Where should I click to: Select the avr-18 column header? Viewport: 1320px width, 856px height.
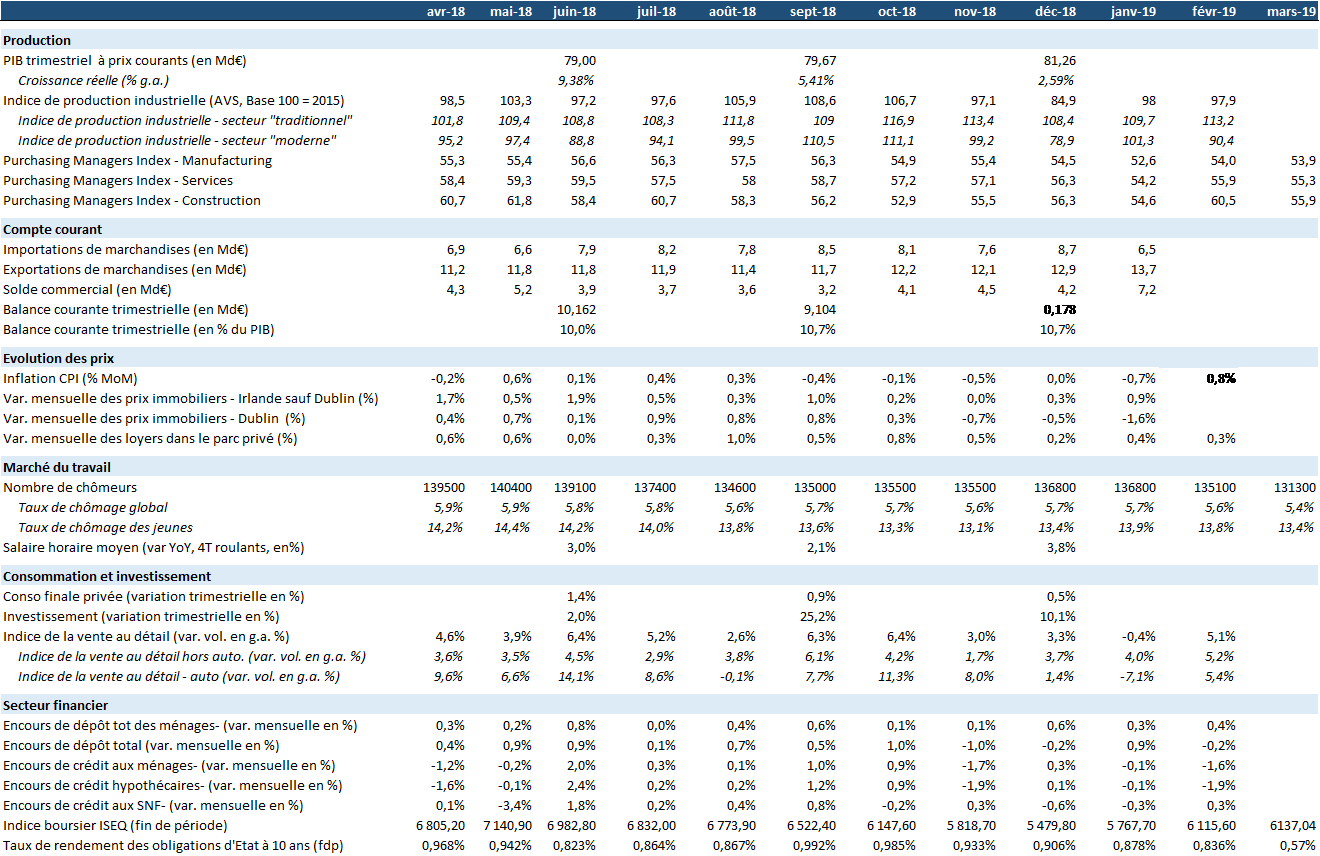pyautogui.click(x=448, y=12)
